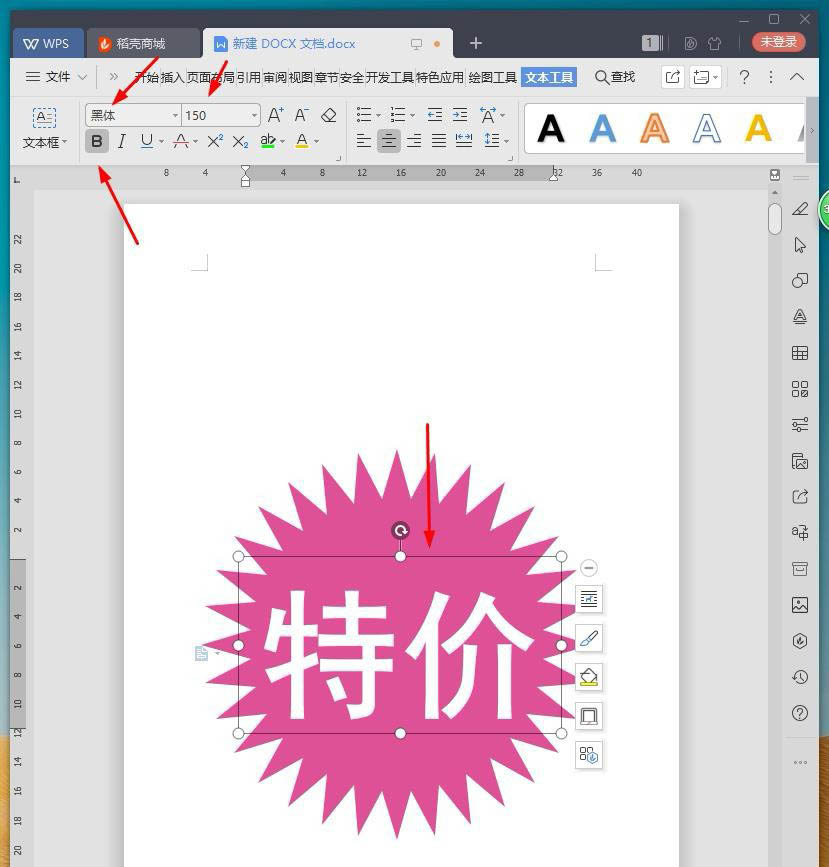
Task: Enable center text alignment
Action: point(389,141)
